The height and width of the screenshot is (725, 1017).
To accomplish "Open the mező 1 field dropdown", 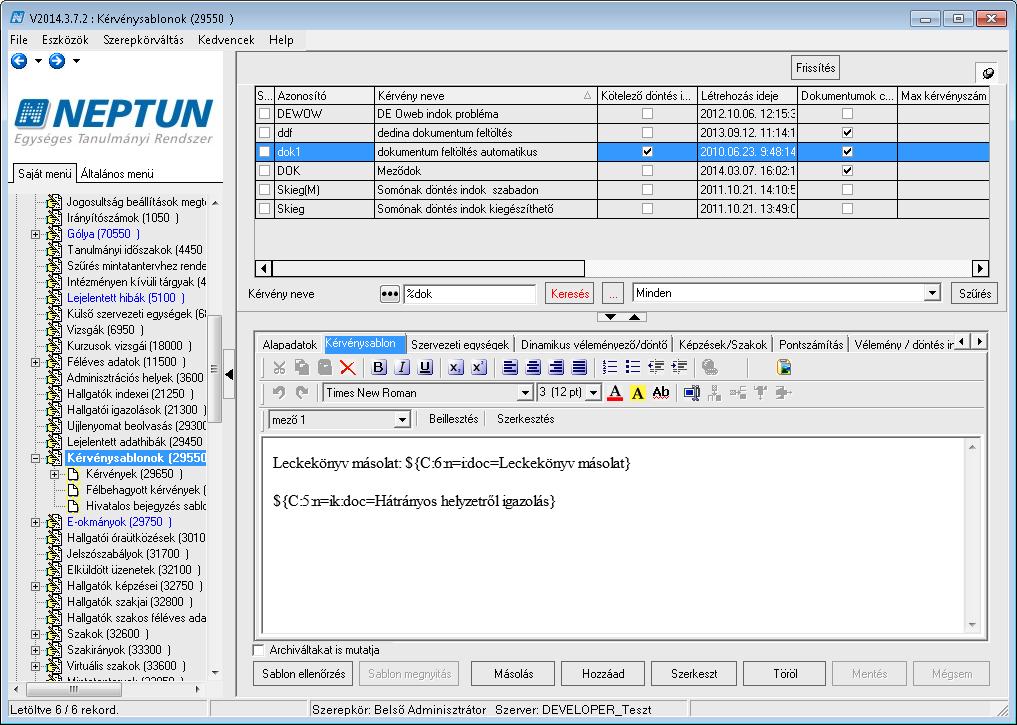I will [402, 420].
